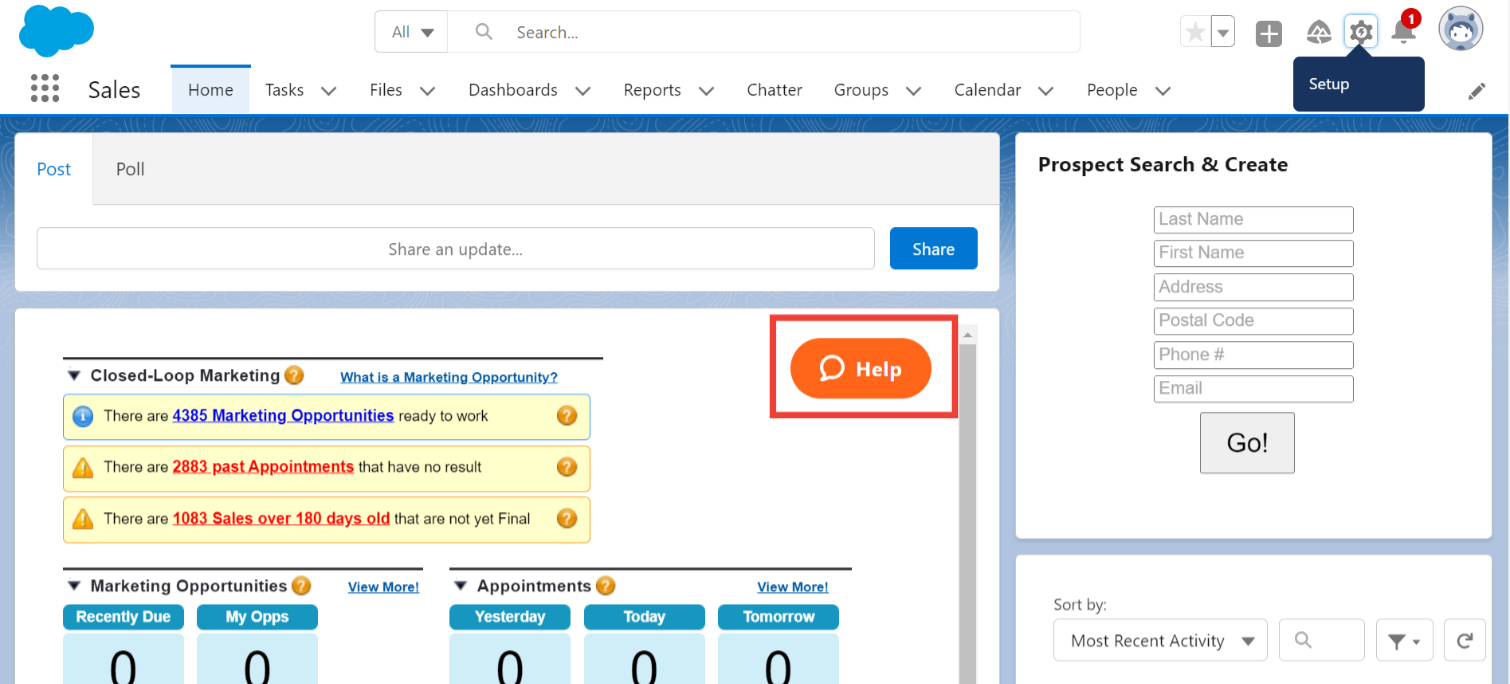Click the Go! button
The width and height of the screenshot is (1510, 684).
[1247, 443]
